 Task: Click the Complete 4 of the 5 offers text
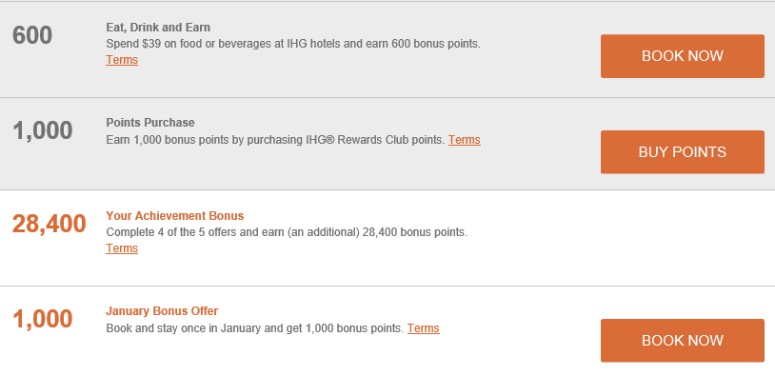tap(287, 232)
